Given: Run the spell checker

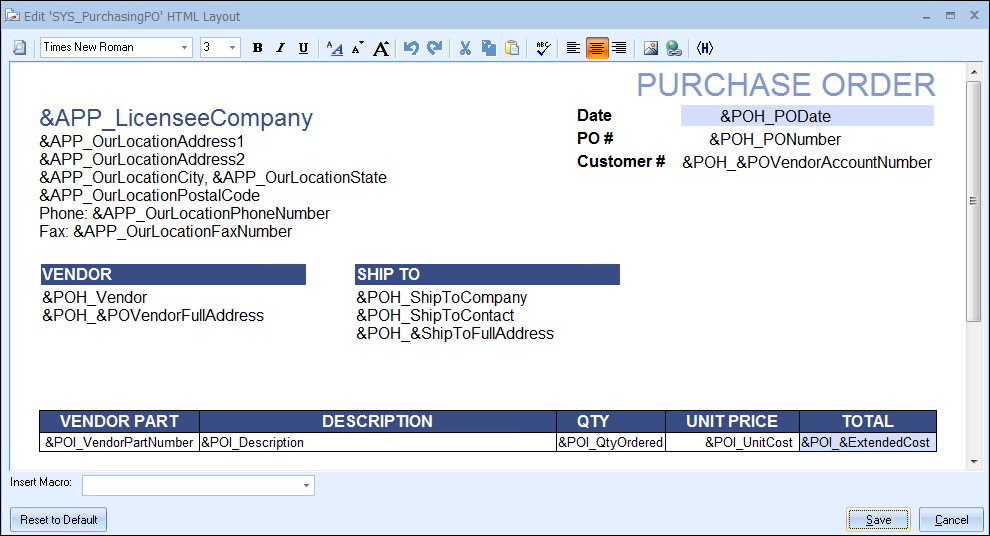Looking at the screenshot, I should click(x=542, y=48).
